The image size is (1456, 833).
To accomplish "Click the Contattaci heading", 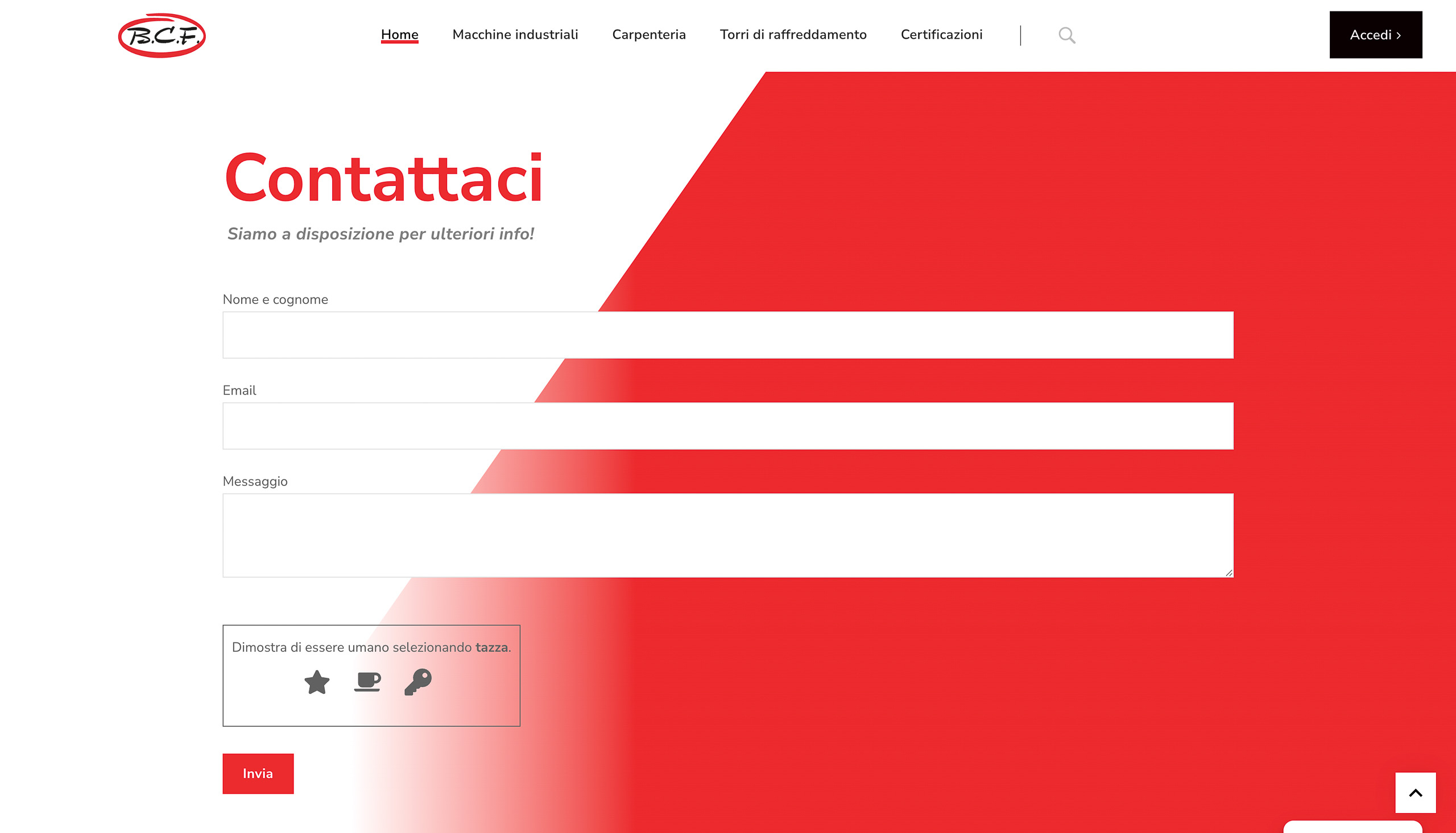I will [x=383, y=179].
